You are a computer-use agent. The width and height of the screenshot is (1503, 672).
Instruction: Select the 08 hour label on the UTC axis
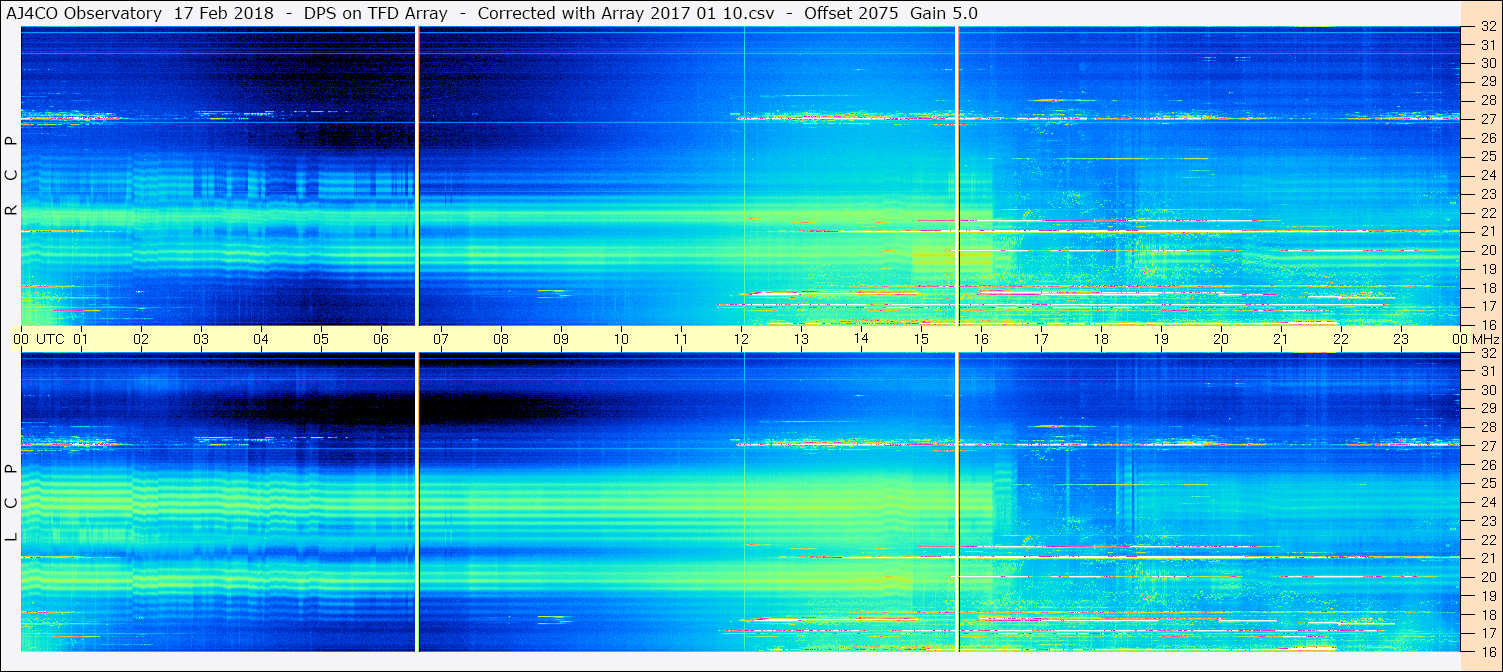(x=501, y=339)
